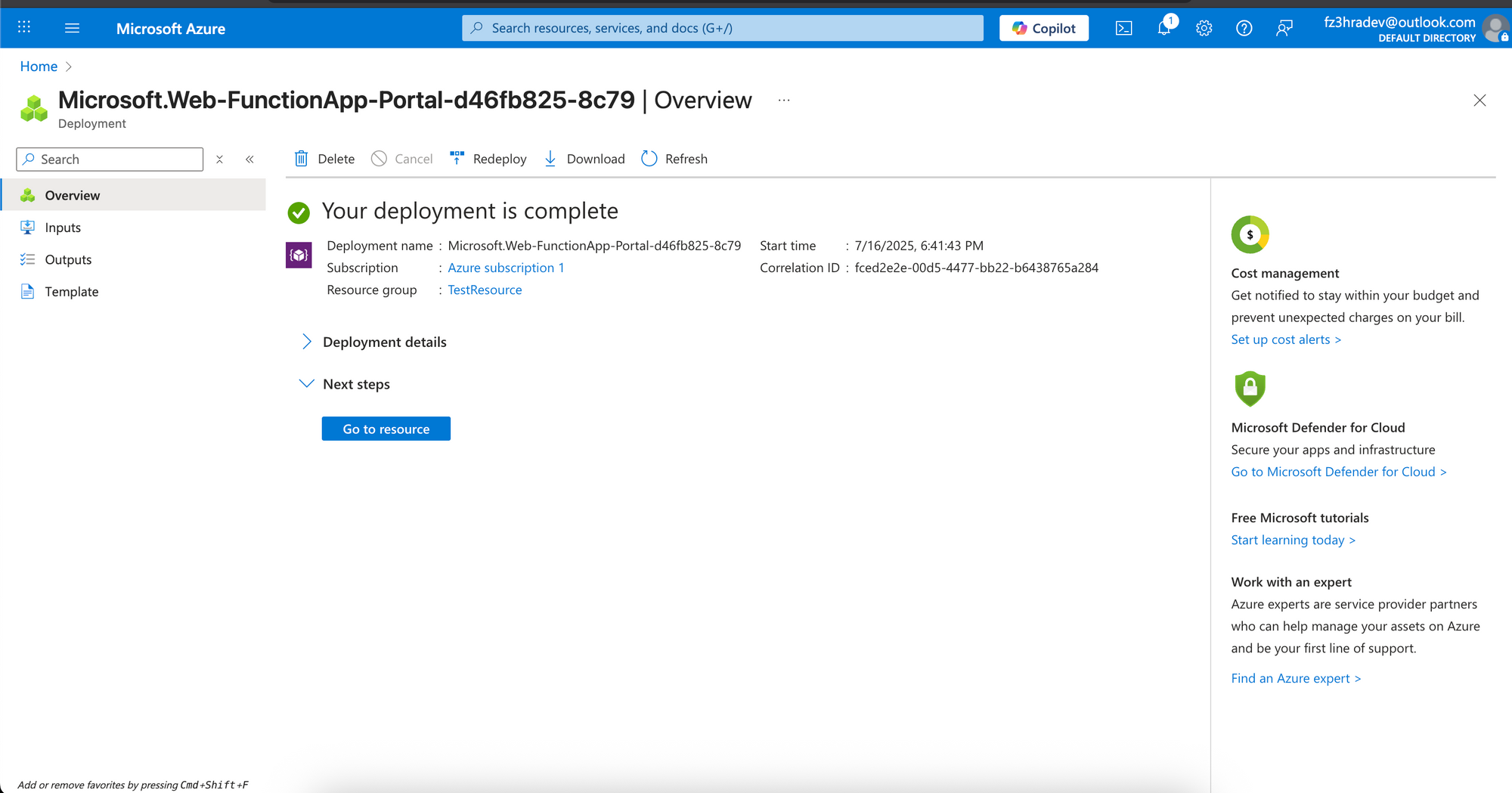Click the Inputs icon in sidebar
The image size is (1512, 793).
click(28, 228)
